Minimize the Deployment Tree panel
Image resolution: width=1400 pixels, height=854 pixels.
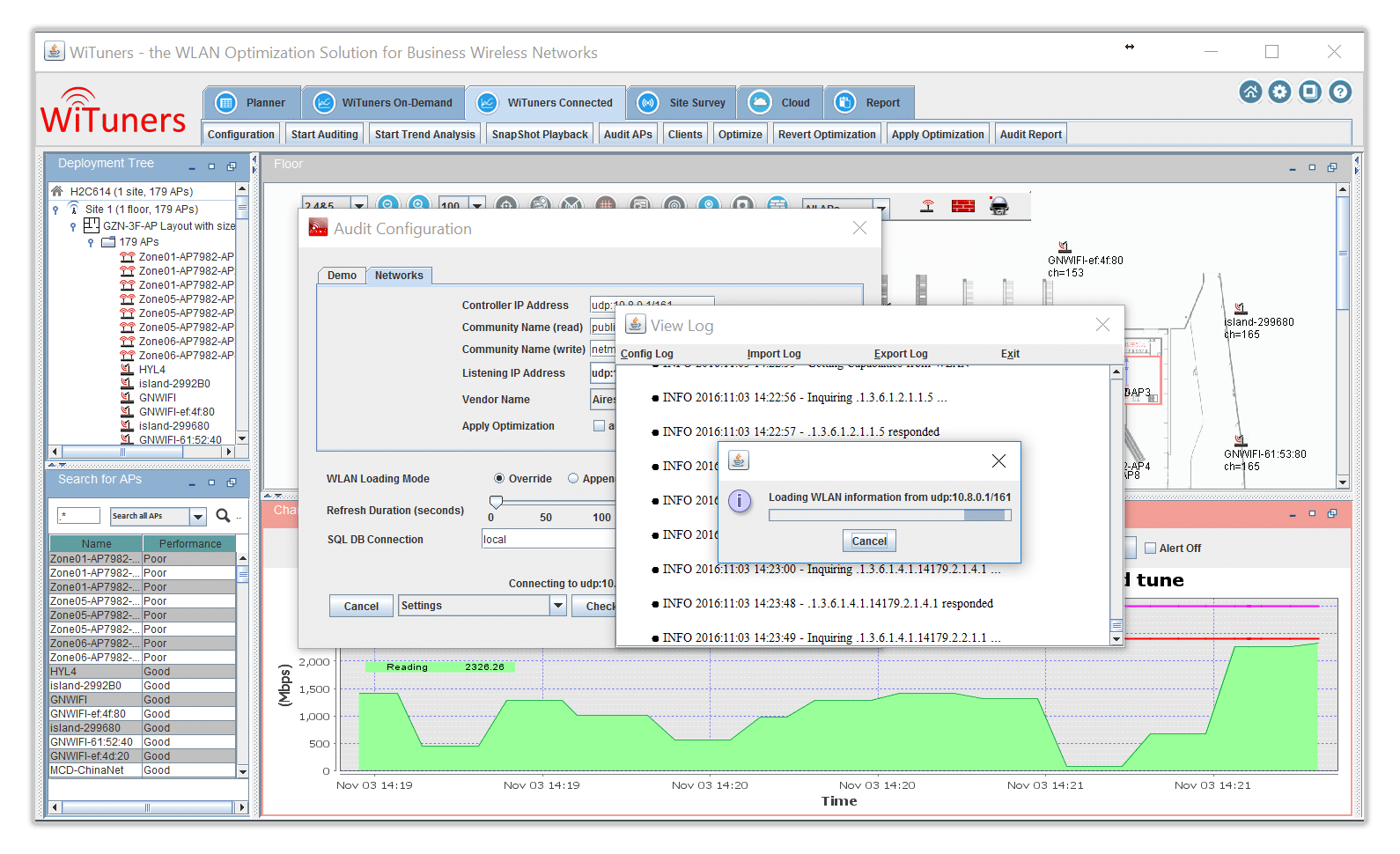(192, 167)
